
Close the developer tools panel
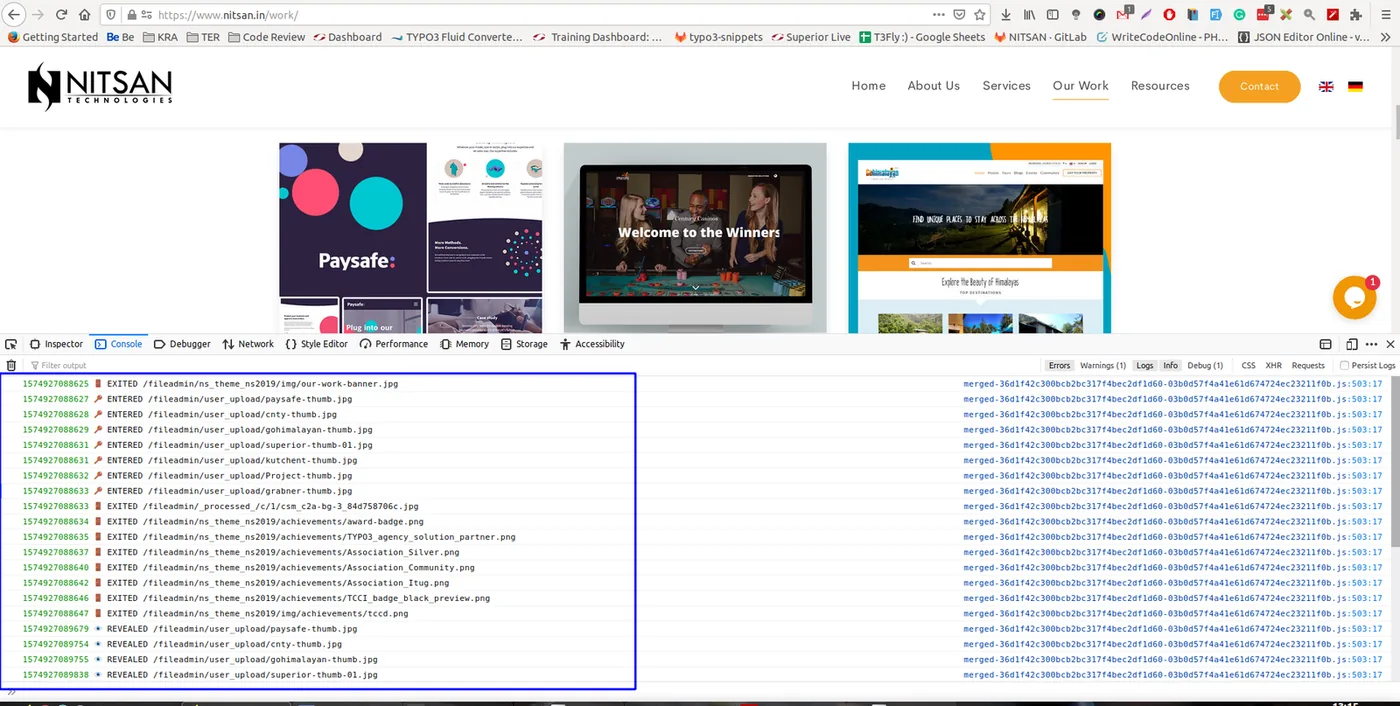tap(1390, 344)
